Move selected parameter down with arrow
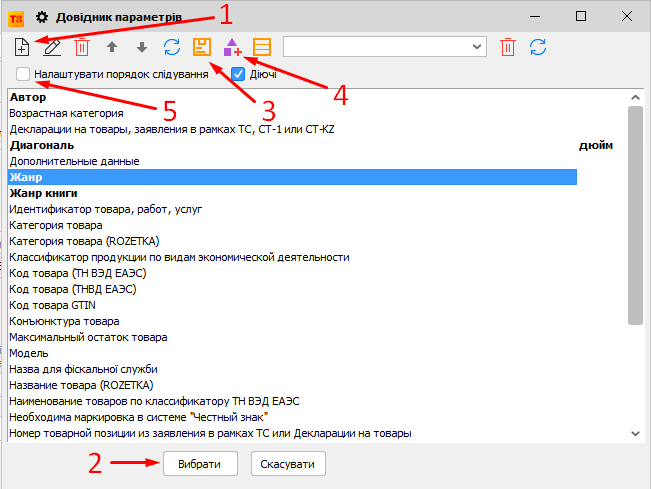Viewport: 651px width, 489px height. tap(142, 47)
